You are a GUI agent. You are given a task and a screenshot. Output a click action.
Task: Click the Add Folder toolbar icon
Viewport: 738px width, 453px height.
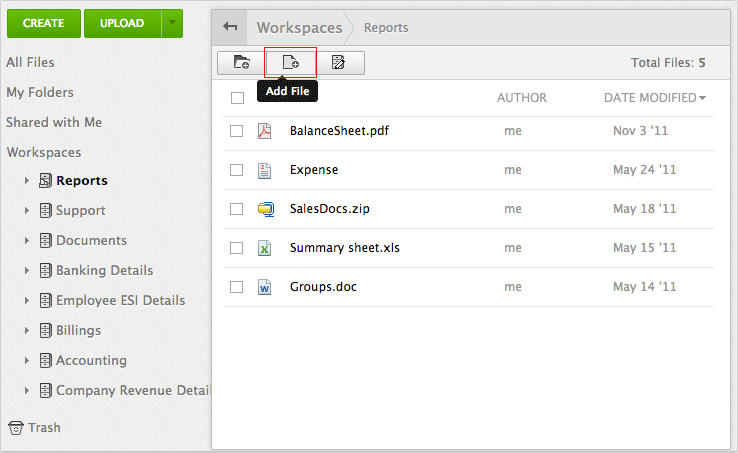tap(241, 63)
